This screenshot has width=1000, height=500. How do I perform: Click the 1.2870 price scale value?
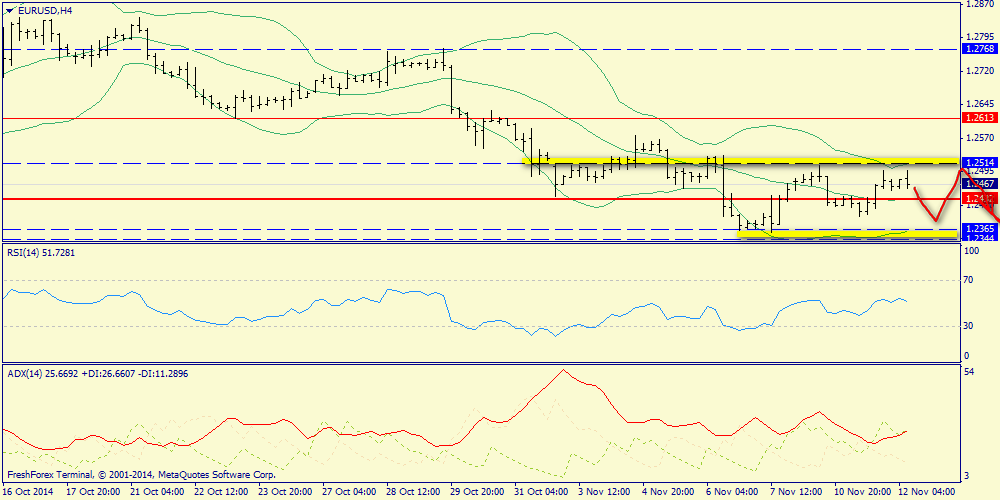(x=980, y=4)
